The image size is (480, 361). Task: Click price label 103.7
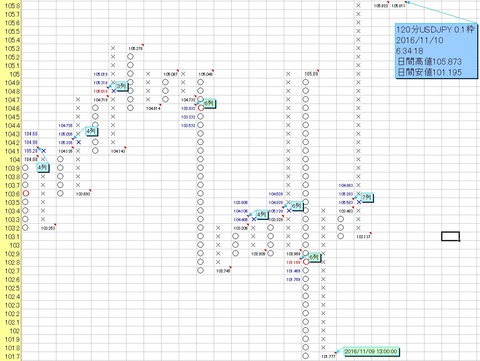[12, 185]
